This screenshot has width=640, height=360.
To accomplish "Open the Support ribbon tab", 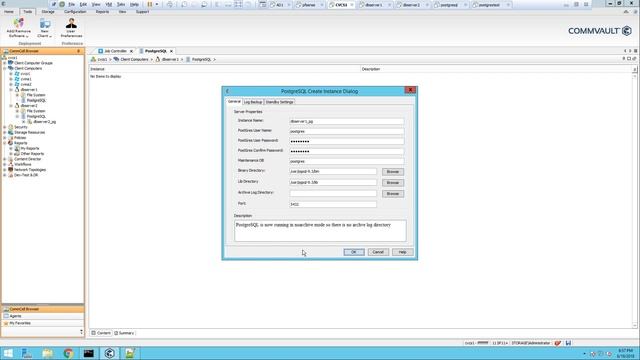I will point(142,12).
